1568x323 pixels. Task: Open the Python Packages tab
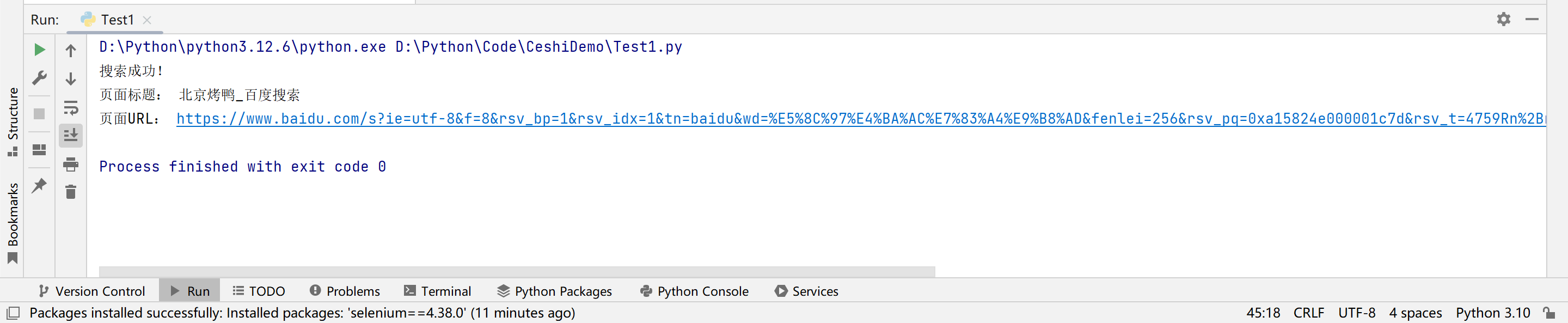point(555,291)
